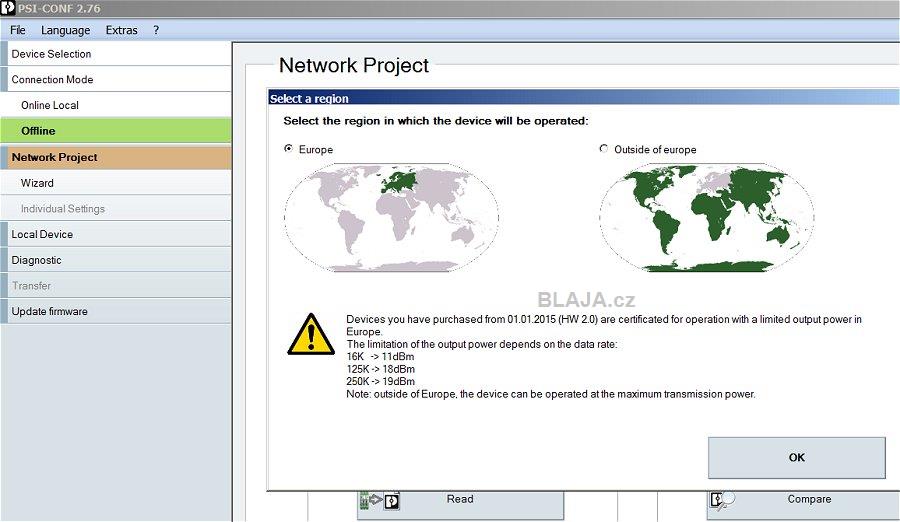The image size is (900, 522).
Task: Click the Outside of europe world map image
Action: pyautogui.click(x=707, y=217)
